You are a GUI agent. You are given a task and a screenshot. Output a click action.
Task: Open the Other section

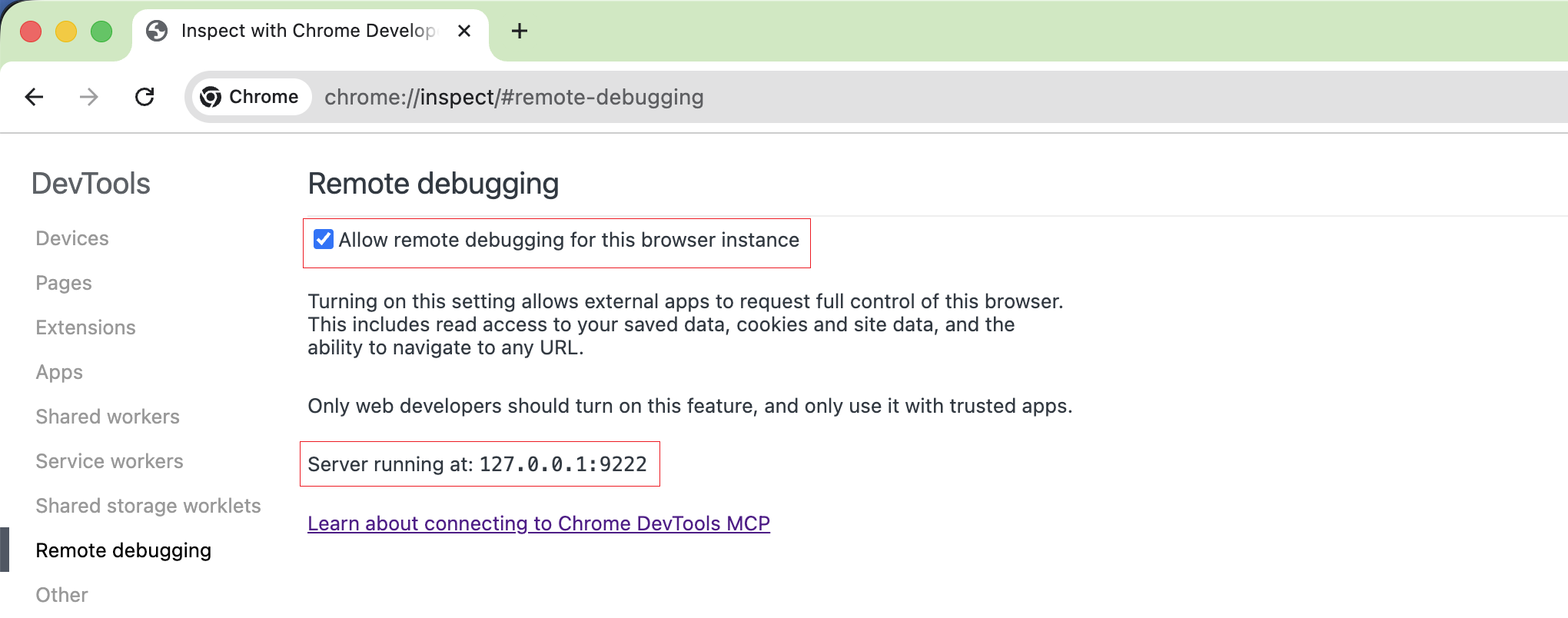click(61, 595)
